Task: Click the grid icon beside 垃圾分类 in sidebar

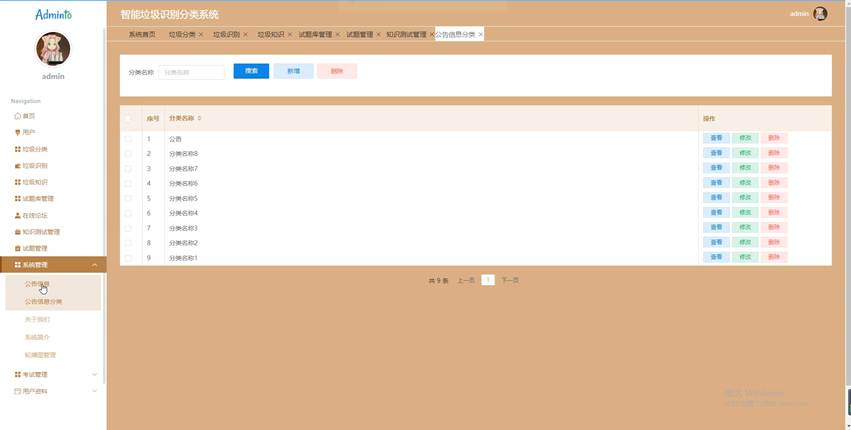Action: click(17, 149)
